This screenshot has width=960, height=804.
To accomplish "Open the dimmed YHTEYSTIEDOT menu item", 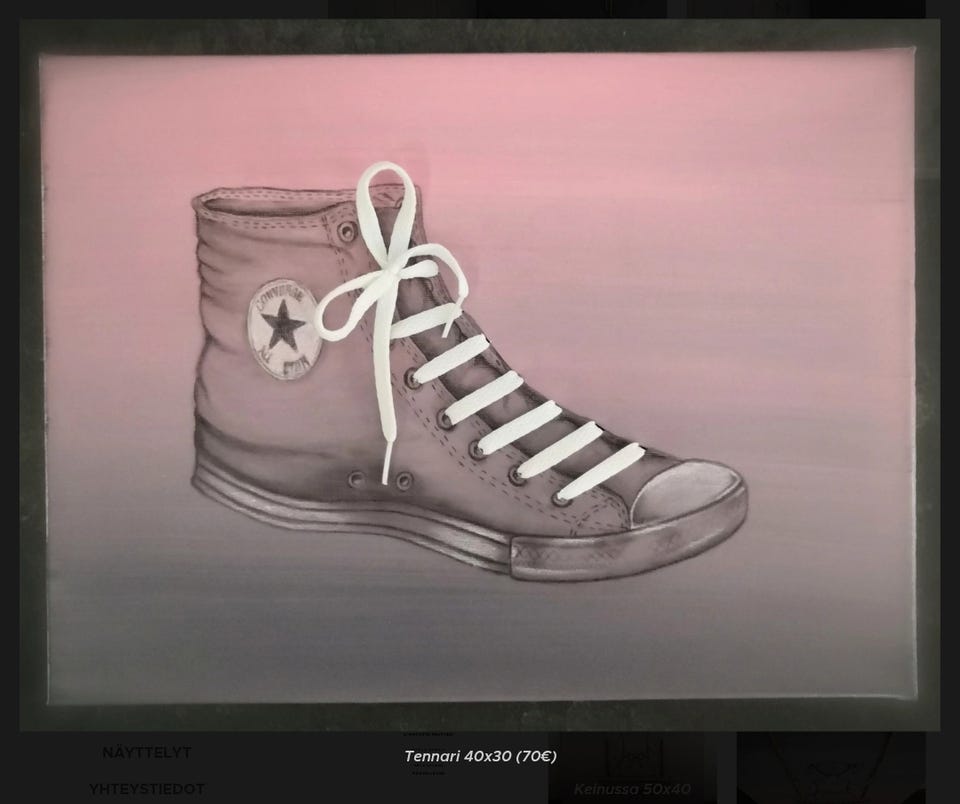I will point(147,789).
